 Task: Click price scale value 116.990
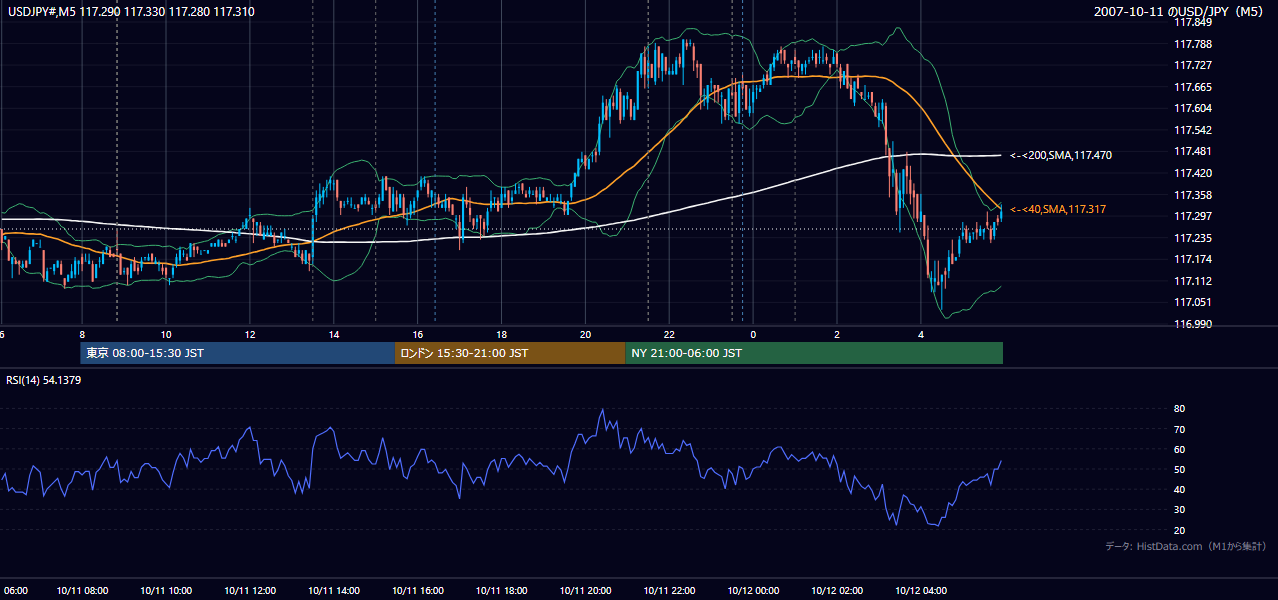point(1191,324)
